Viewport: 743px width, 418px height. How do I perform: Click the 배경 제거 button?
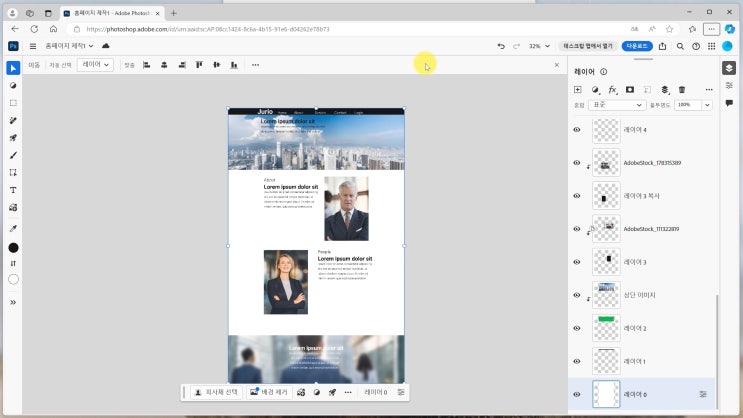pyautogui.click(x=268, y=393)
